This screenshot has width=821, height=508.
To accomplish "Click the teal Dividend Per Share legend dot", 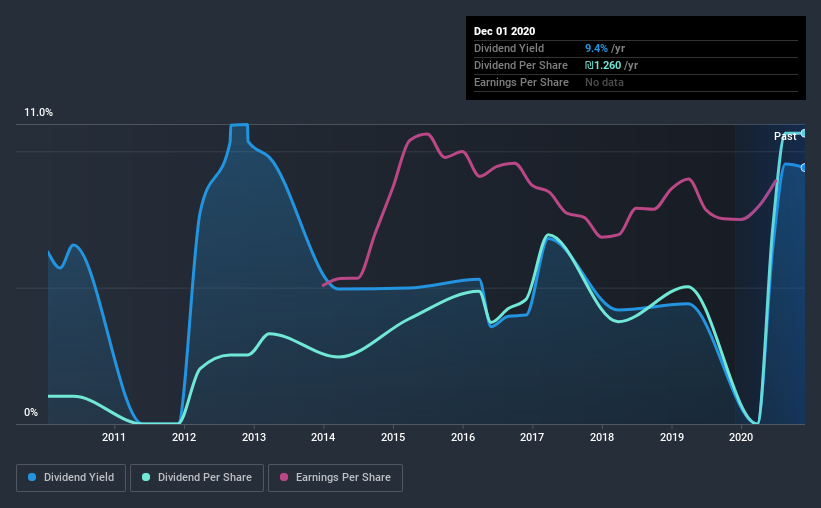I will (146, 477).
